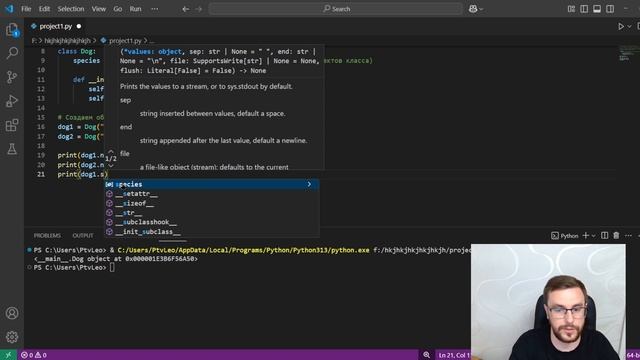The width and height of the screenshot is (640, 360).
Task: Create a new terminal with plus
Action: (586, 236)
